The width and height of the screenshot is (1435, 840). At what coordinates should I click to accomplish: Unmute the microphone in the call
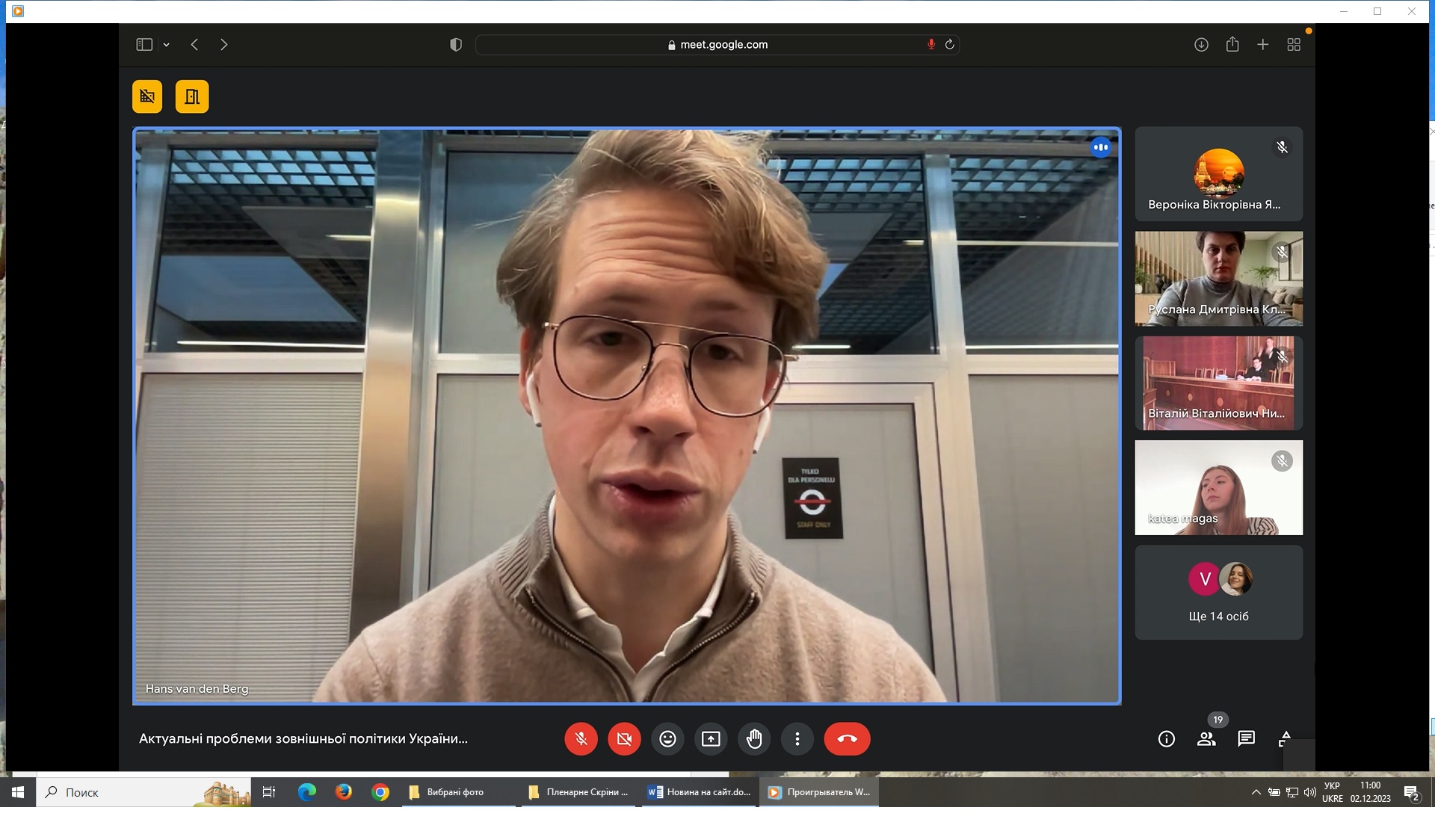[581, 739]
